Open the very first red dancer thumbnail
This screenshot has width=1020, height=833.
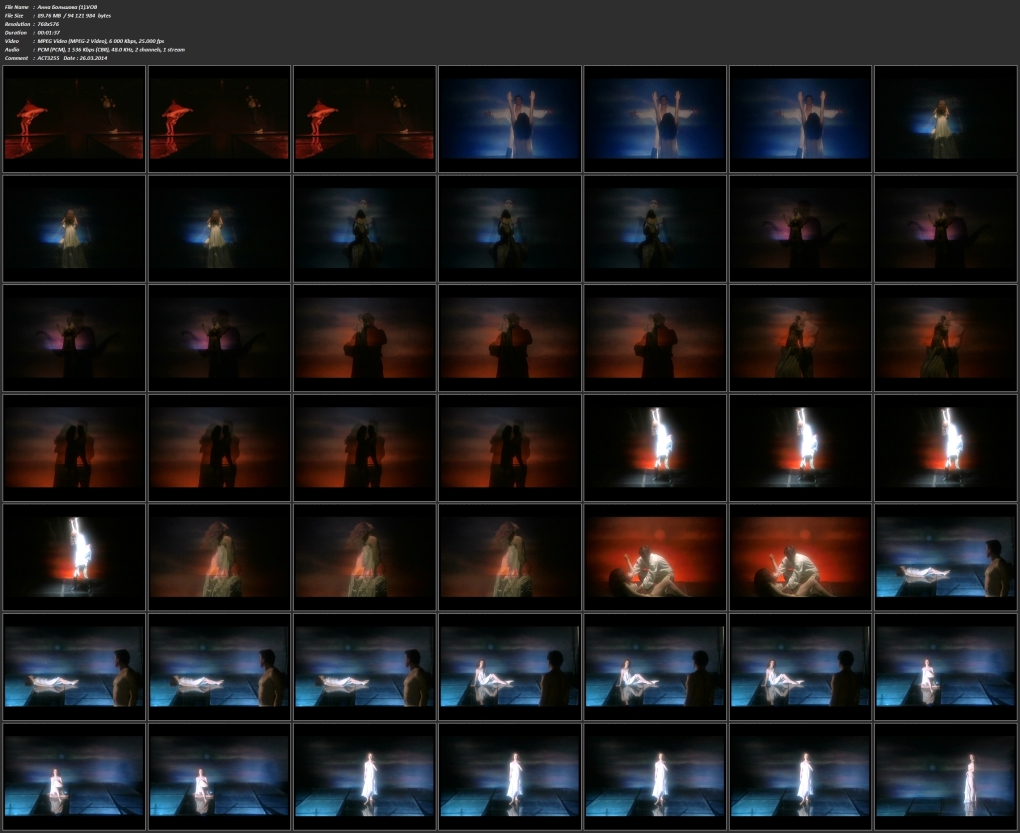point(74,119)
